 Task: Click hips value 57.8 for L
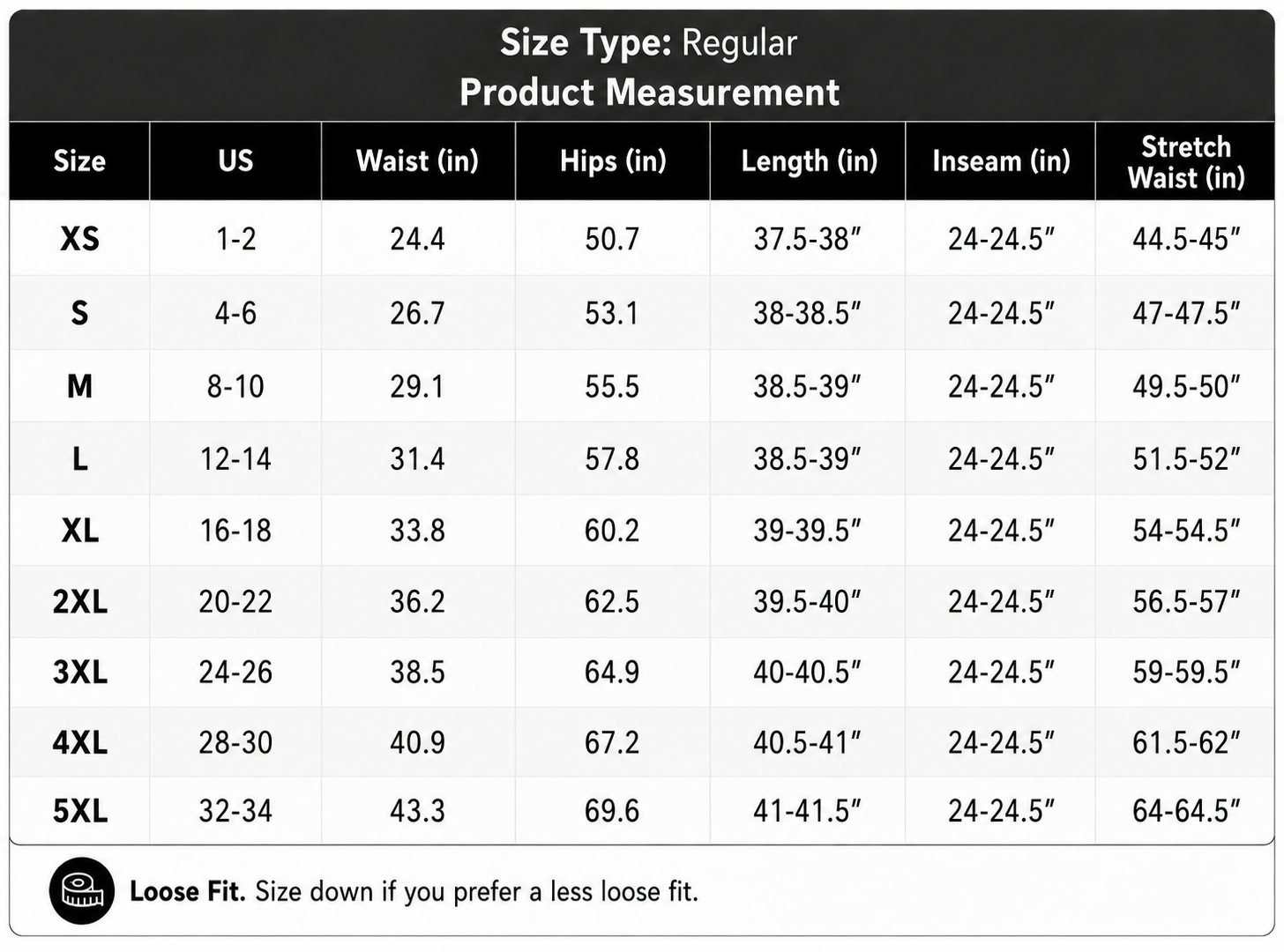pos(612,459)
